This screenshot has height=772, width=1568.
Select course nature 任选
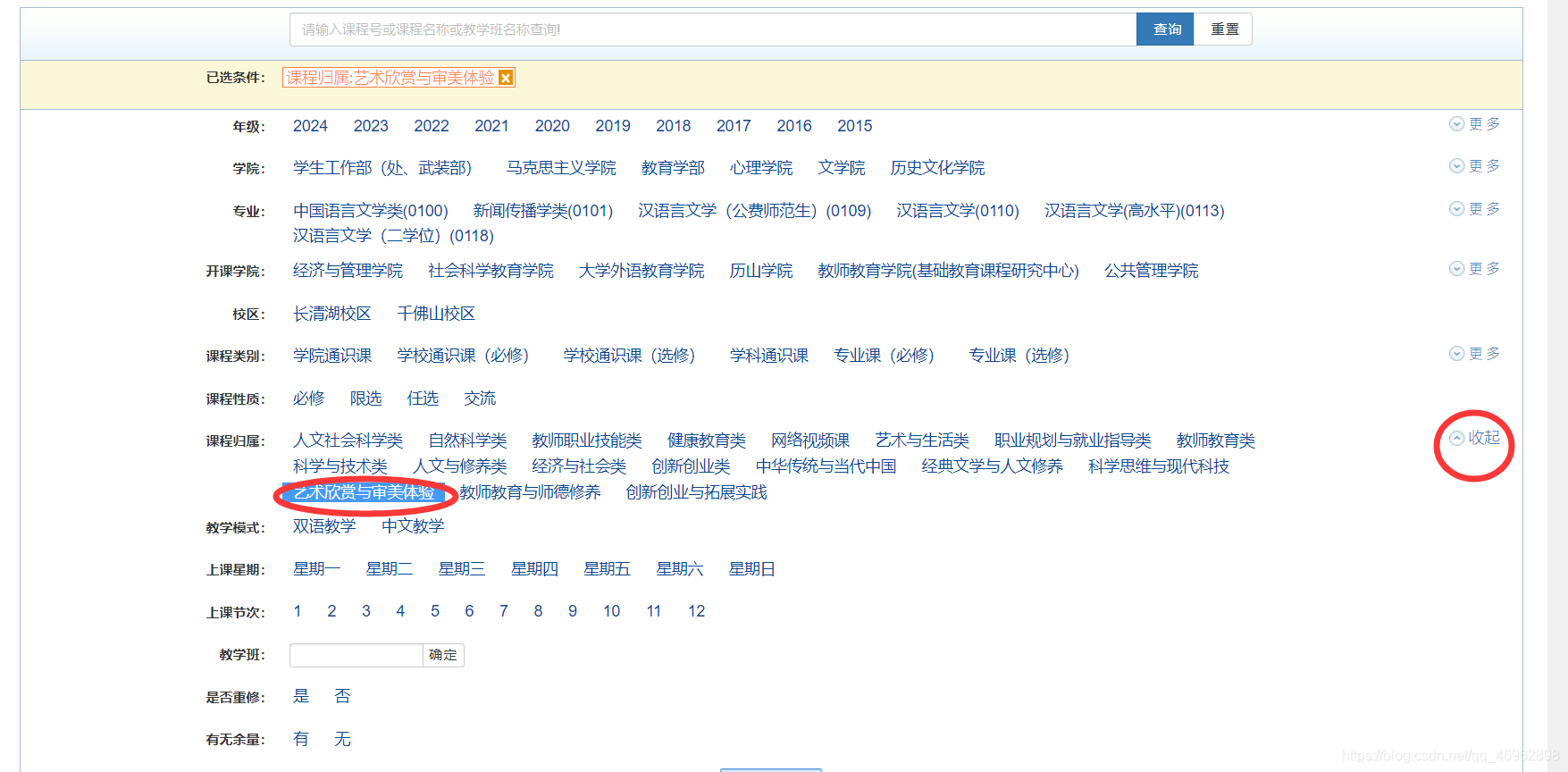pos(423,399)
